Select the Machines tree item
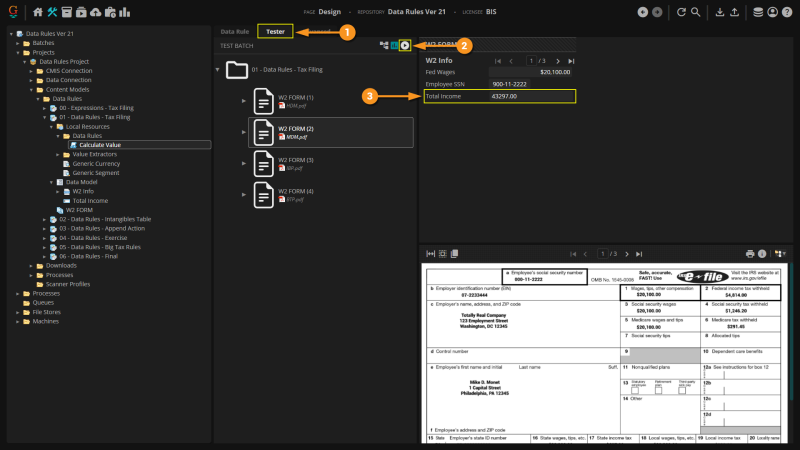This screenshot has width=800, height=450. click(45, 321)
